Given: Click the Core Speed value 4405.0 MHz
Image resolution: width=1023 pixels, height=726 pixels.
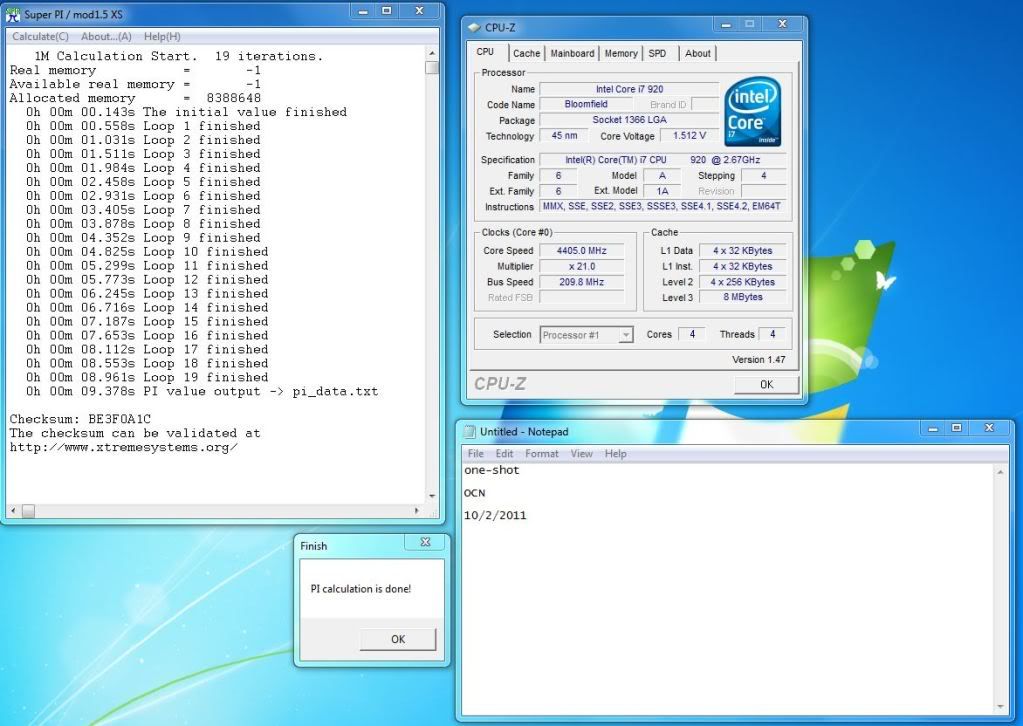Looking at the screenshot, I should pos(581,250).
